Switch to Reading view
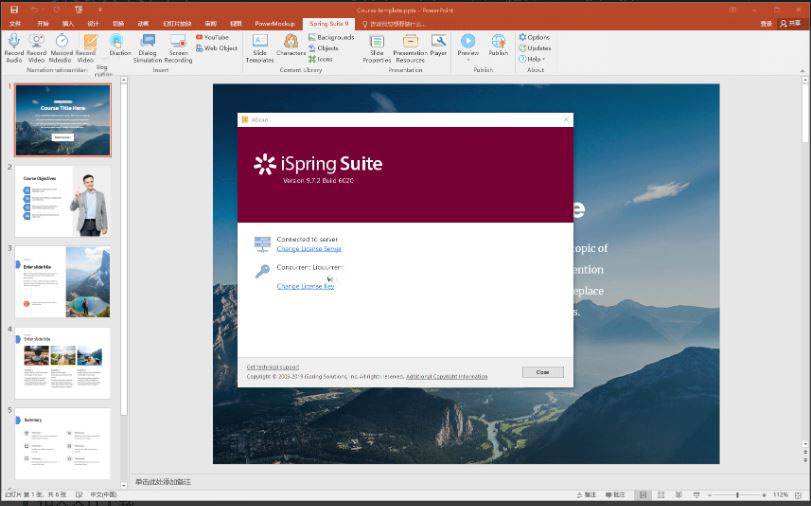The width and height of the screenshot is (811, 506). [x=678, y=495]
